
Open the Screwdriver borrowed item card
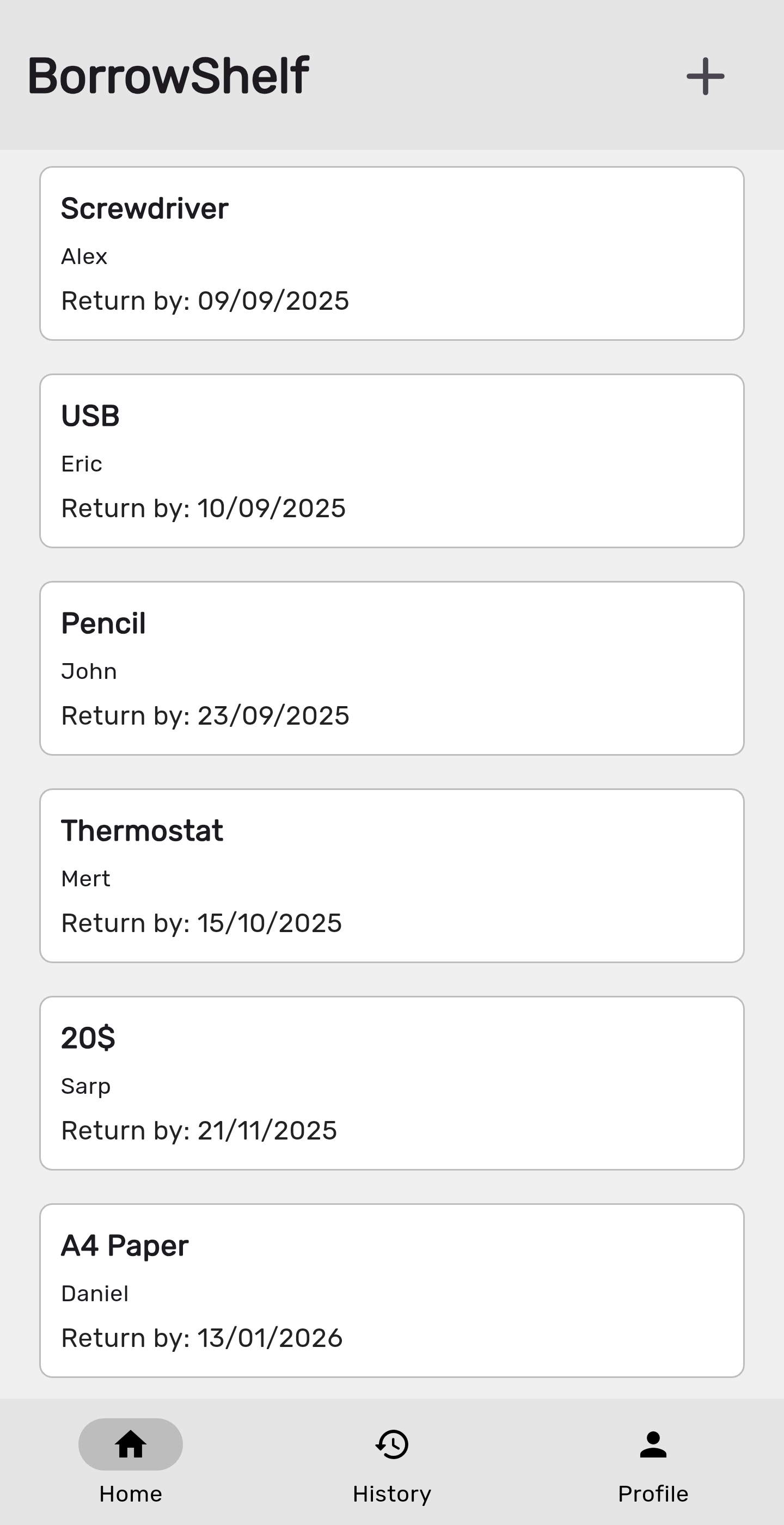[x=391, y=253]
